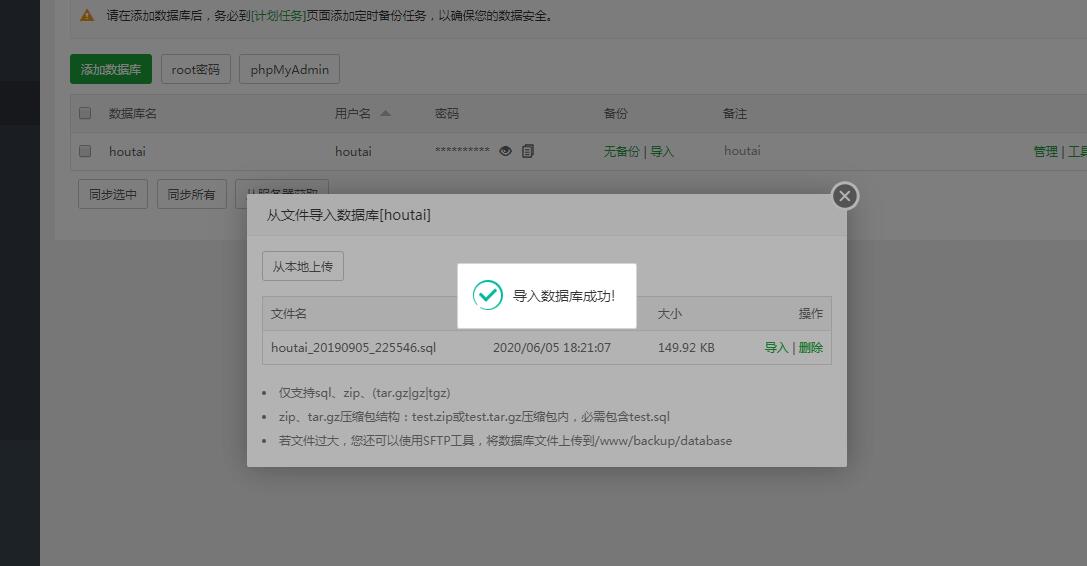The height and width of the screenshot is (566, 1087).
Task: Close the import database dialog
Action: coord(845,196)
